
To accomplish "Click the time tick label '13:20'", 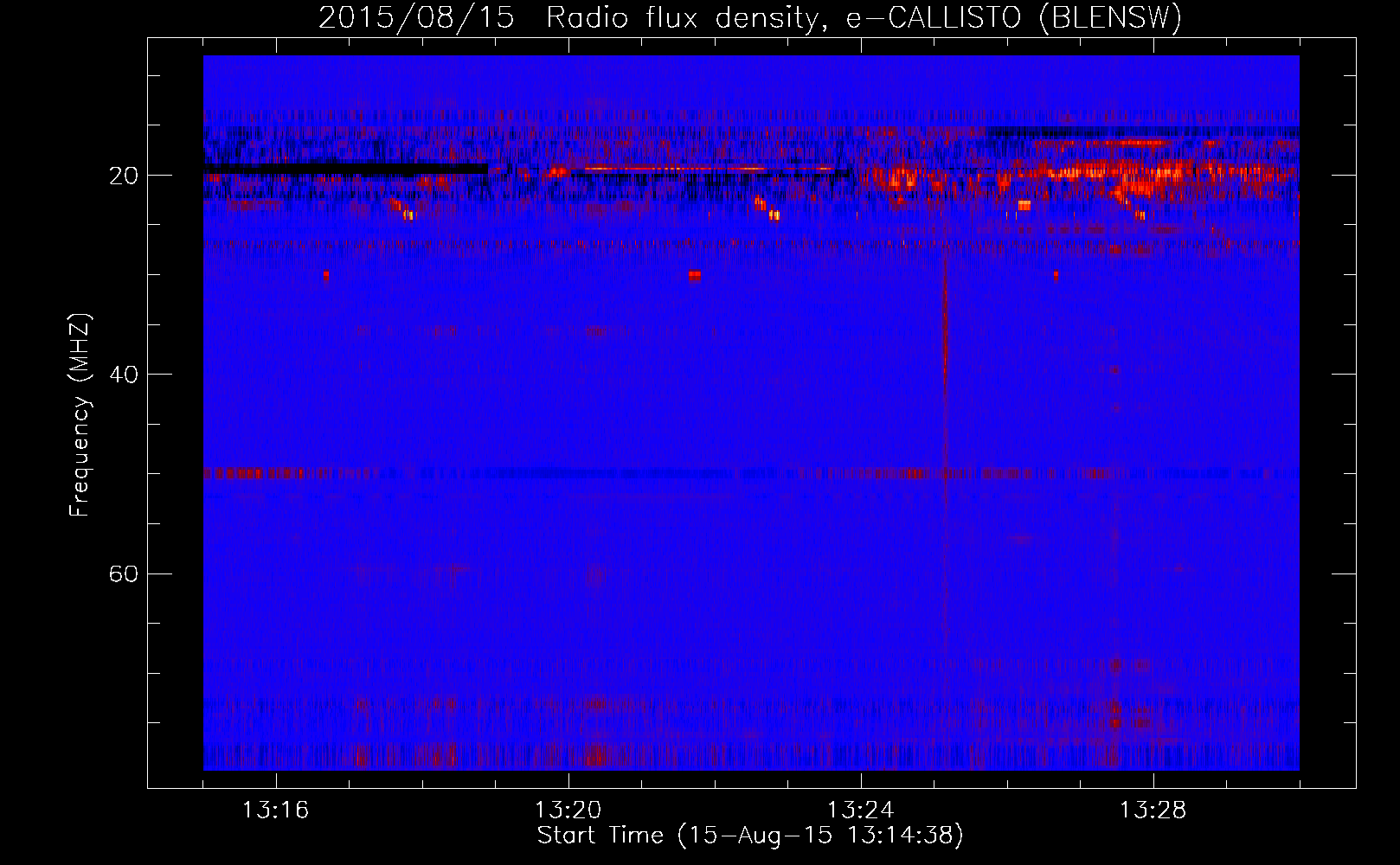I will [x=568, y=811].
